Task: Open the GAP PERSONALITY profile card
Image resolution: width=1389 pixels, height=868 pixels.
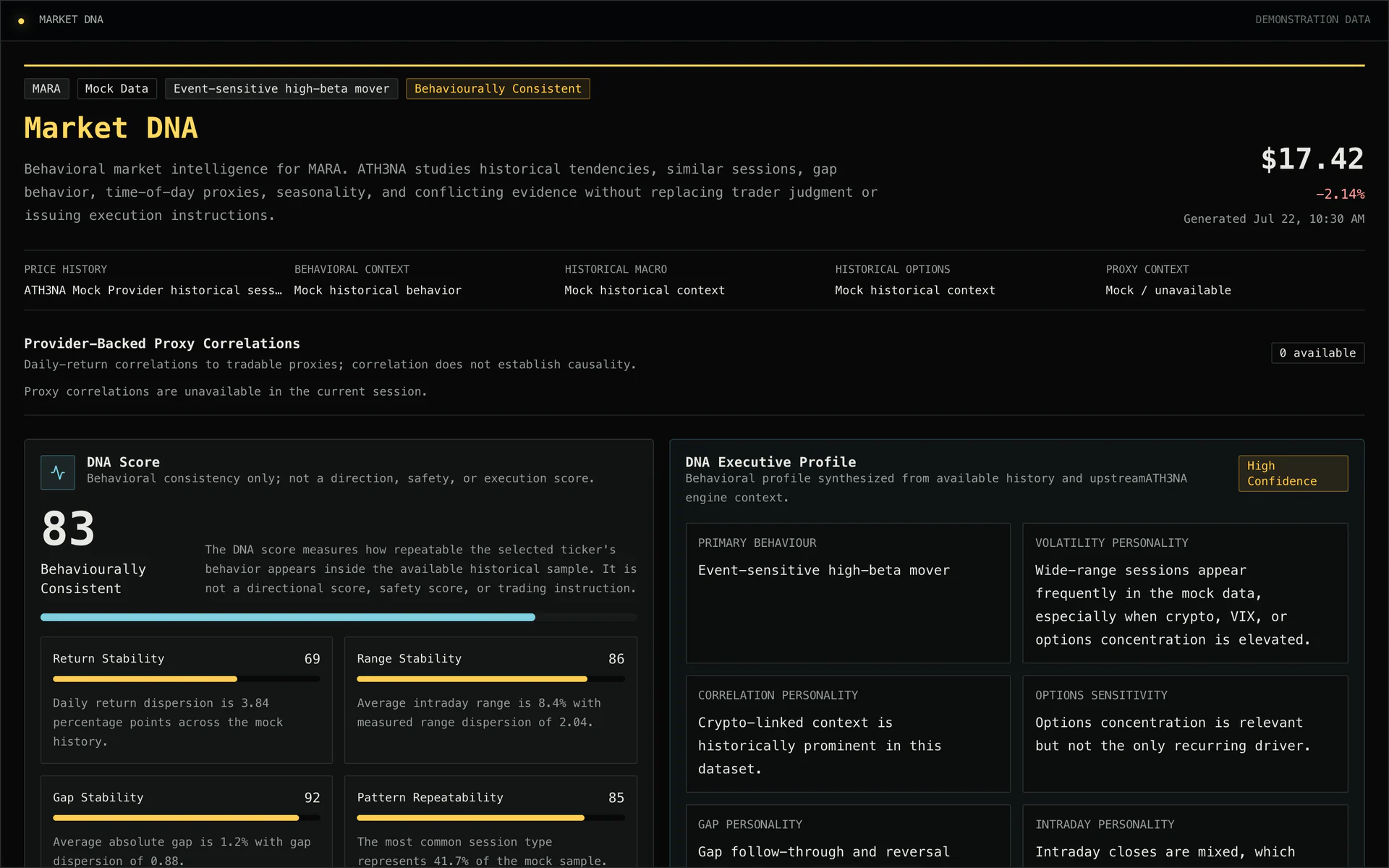Action: (x=848, y=836)
